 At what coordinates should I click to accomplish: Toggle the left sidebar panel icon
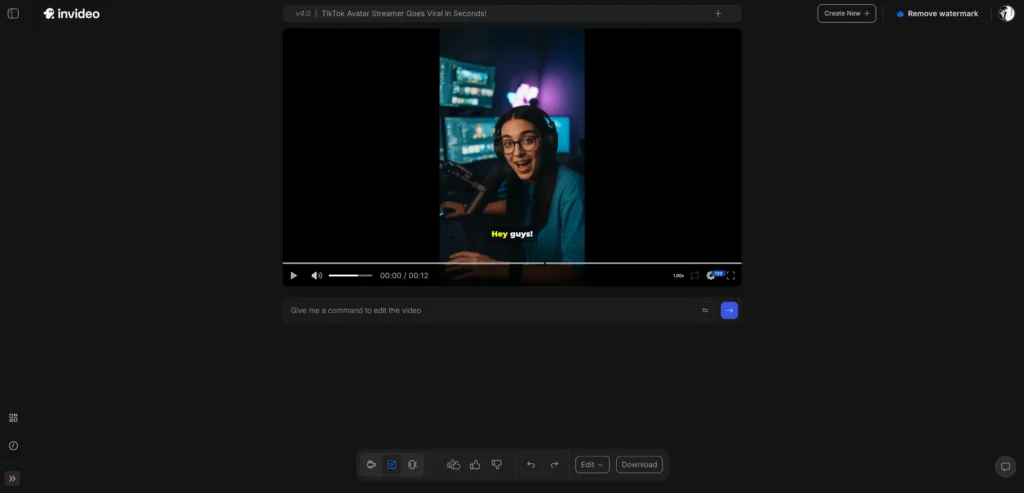(13, 13)
